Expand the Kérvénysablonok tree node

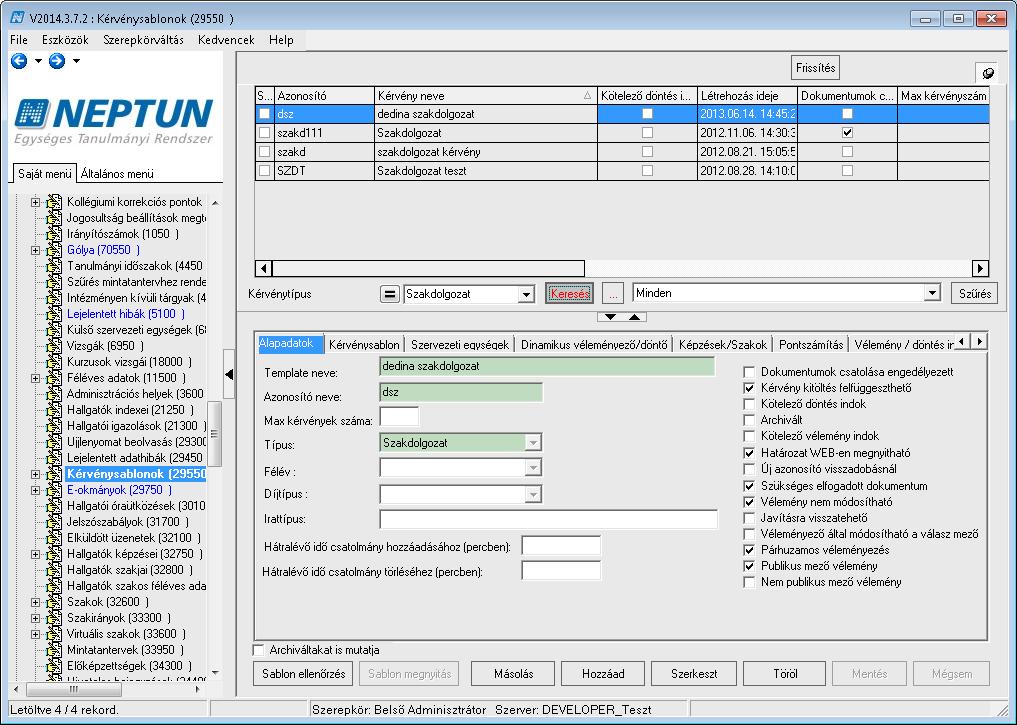click(x=36, y=474)
